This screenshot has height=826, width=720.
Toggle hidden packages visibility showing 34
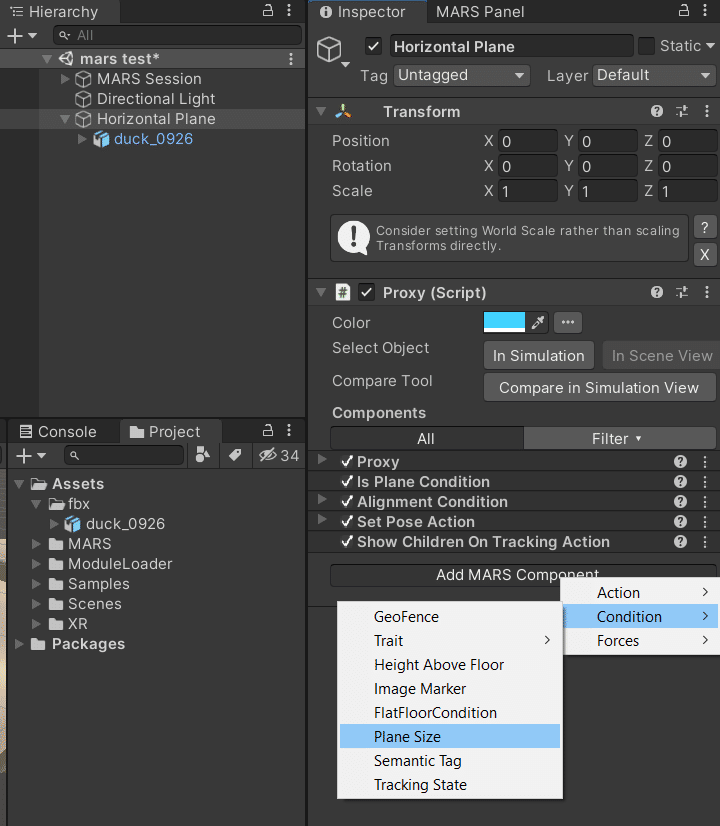[x=279, y=455]
